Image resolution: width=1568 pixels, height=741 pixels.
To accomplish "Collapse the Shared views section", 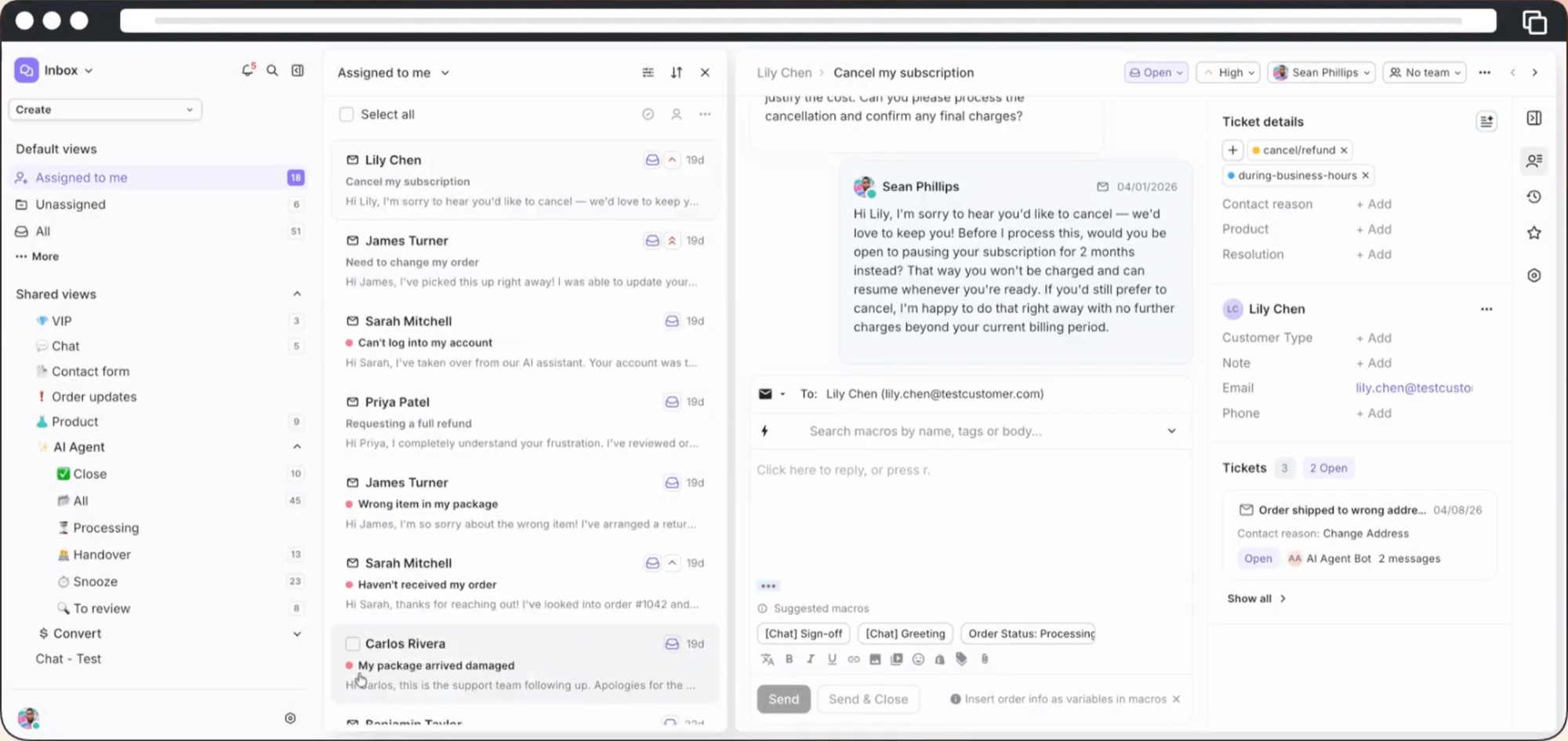I will [297, 294].
